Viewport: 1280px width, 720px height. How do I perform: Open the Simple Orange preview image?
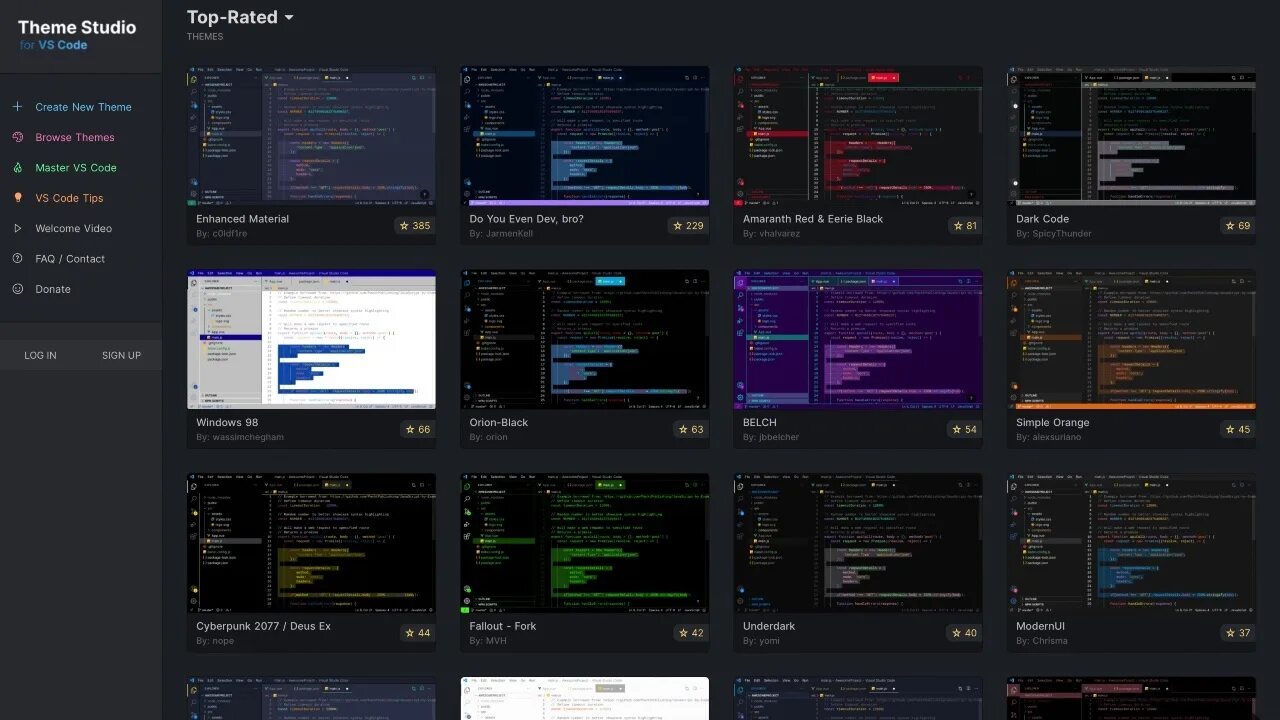(1131, 339)
